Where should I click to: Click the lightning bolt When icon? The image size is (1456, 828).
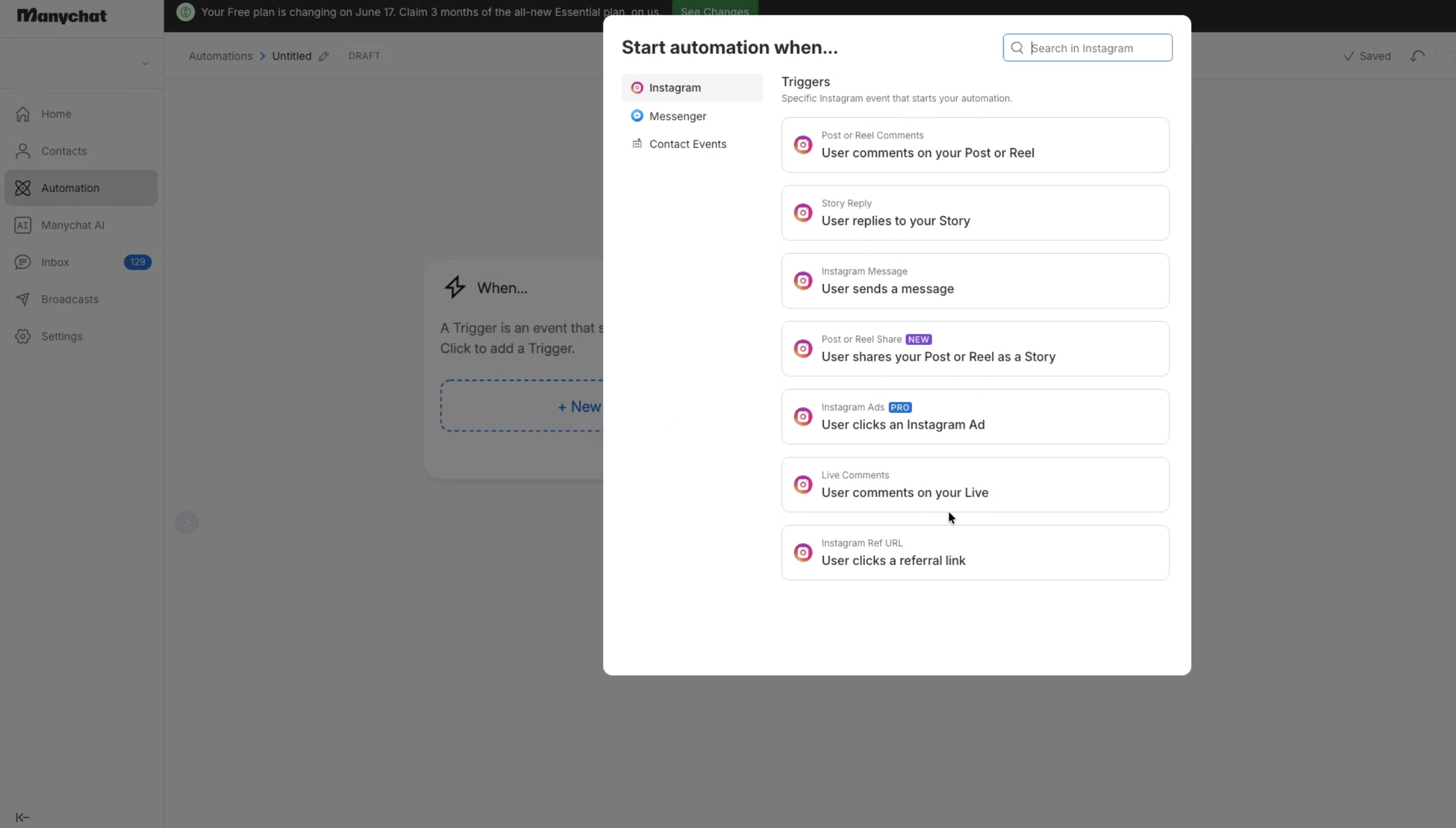455,287
